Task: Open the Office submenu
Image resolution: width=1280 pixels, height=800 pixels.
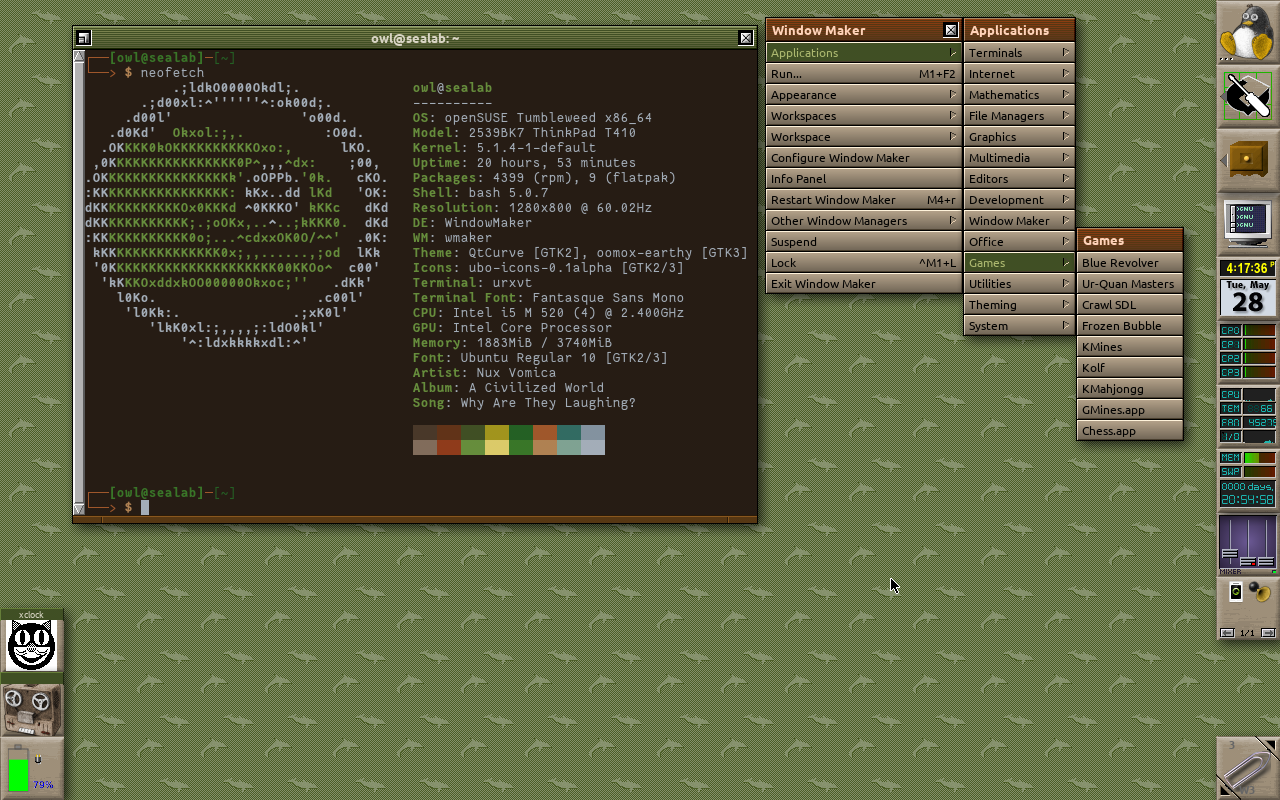Action: click(x=1019, y=241)
